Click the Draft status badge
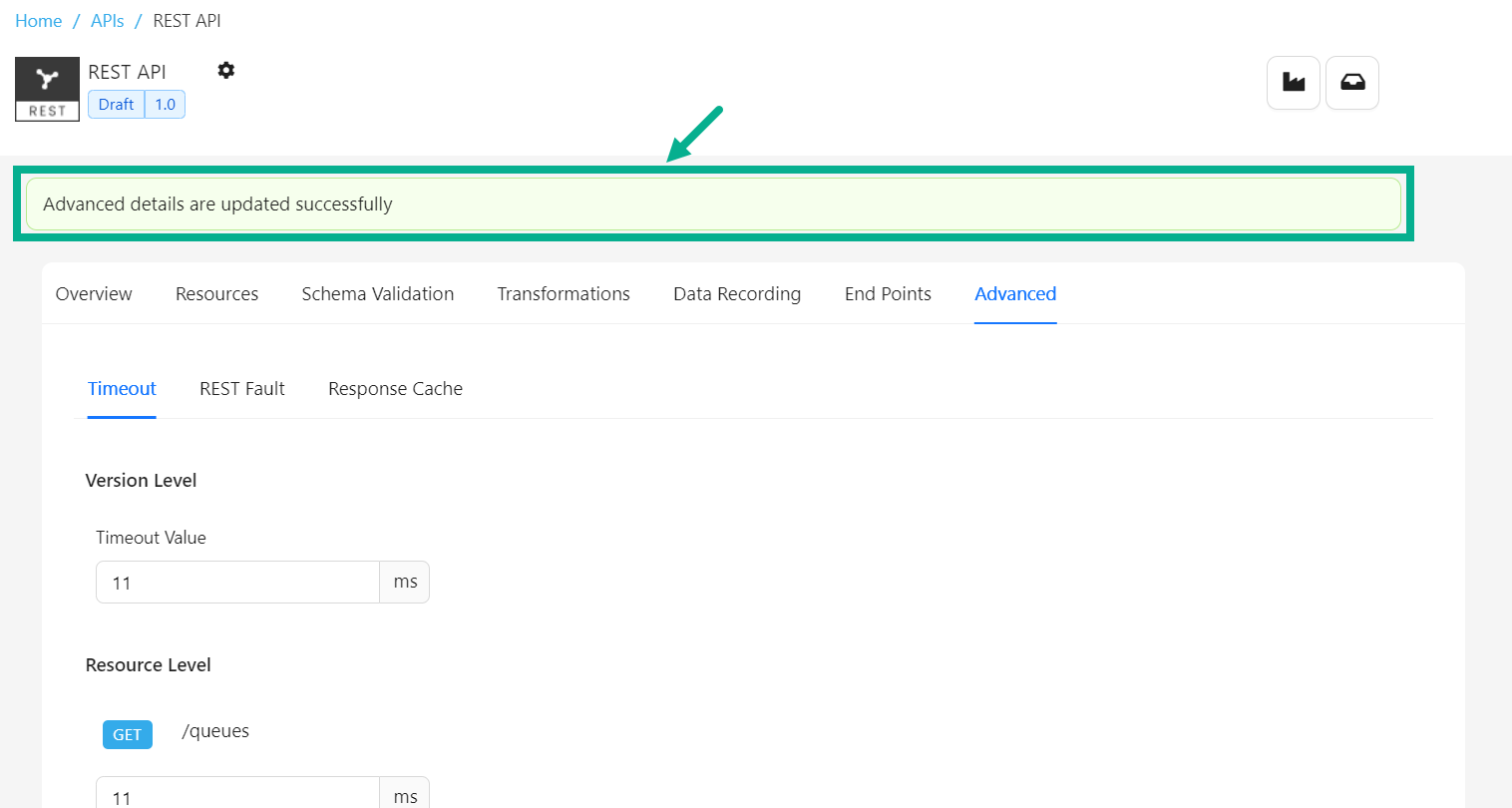 click(116, 105)
